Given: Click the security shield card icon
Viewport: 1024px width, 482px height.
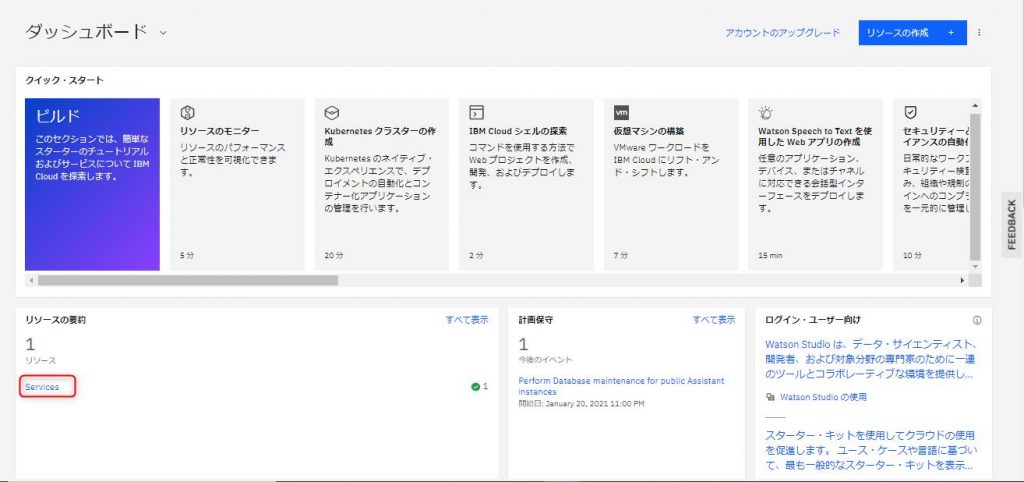Looking at the screenshot, I should click(x=910, y=113).
